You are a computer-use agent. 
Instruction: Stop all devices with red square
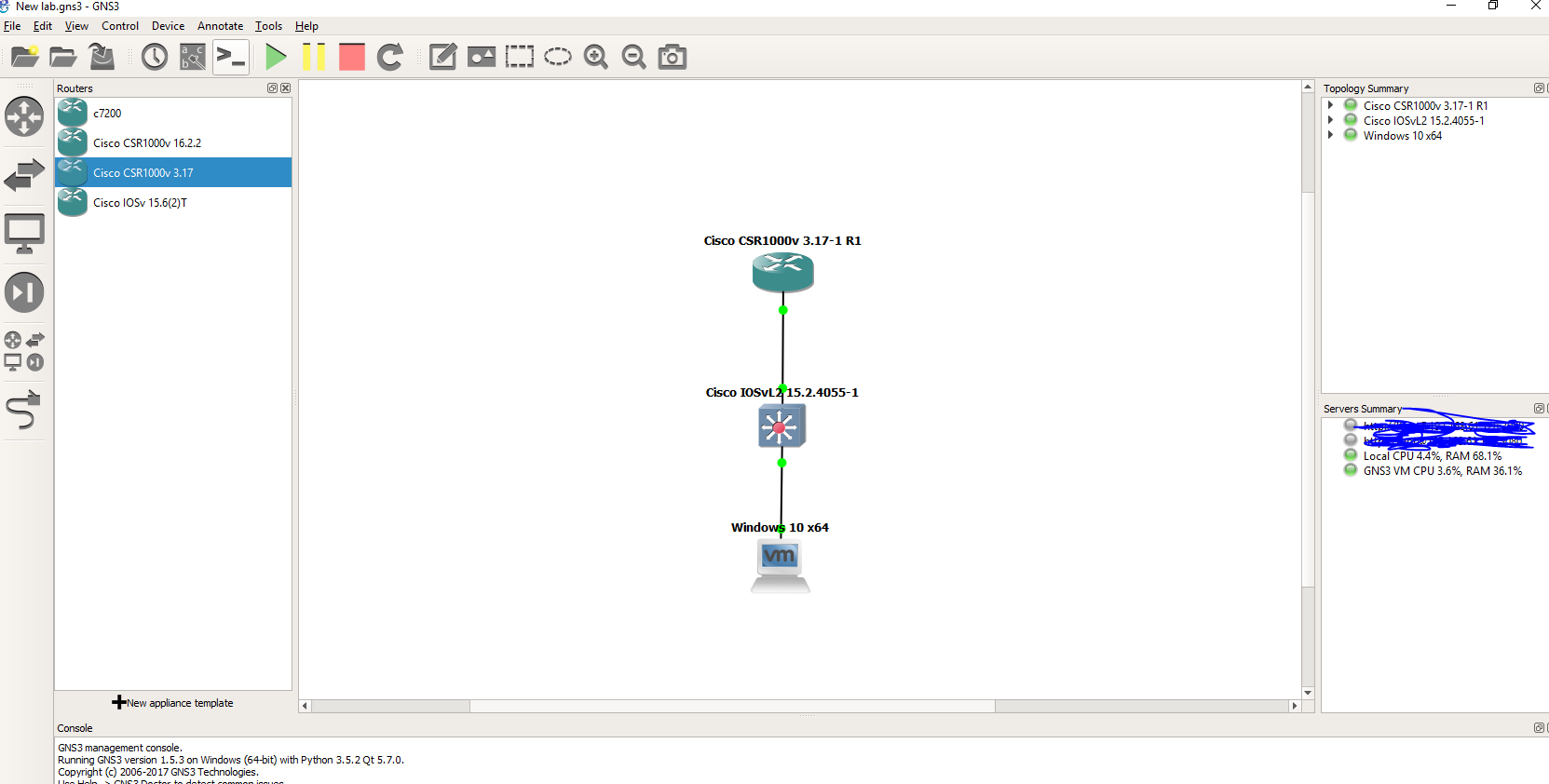click(352, 57)
